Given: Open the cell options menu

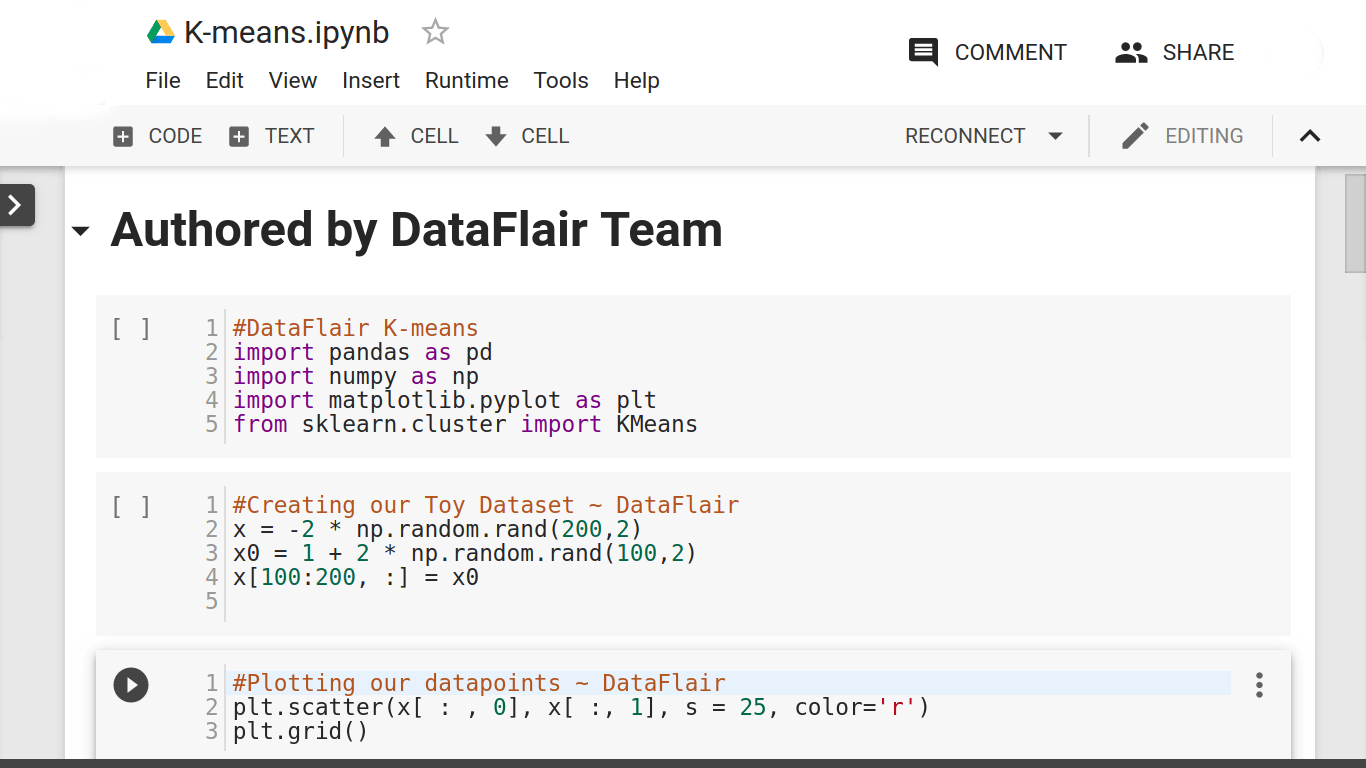Looking at the screenshot, I should [1259, 685].
